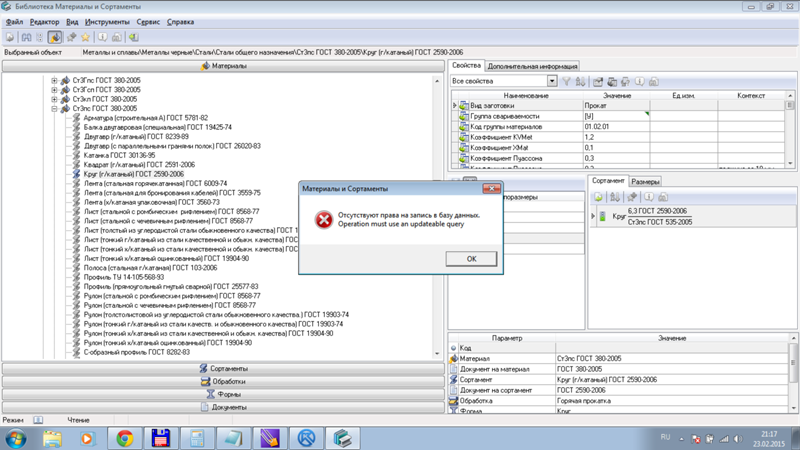Click the Наименование column header
800x450 pixels.
point(526,95)
